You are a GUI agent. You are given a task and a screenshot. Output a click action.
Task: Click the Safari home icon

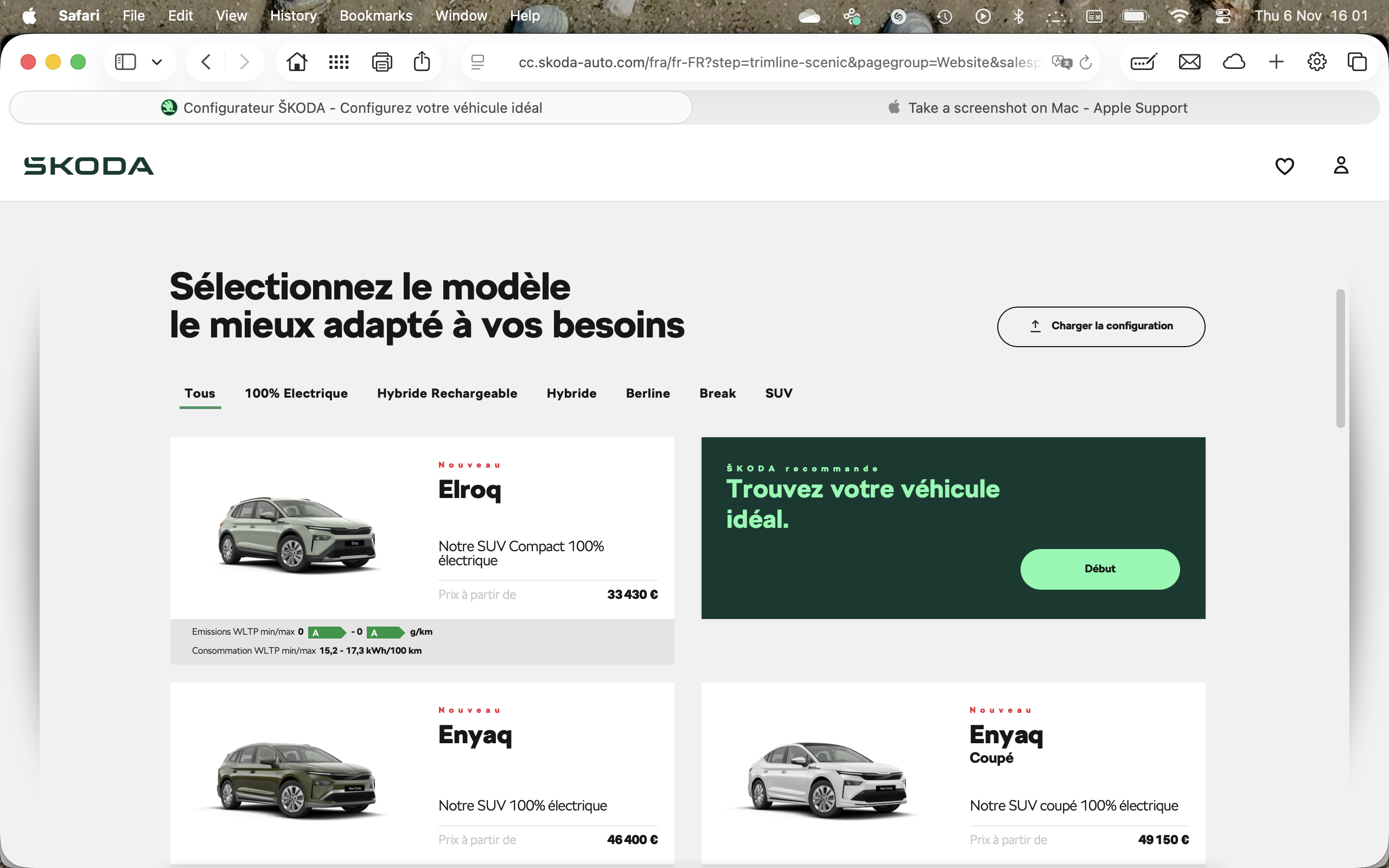(x=297, y=61)
